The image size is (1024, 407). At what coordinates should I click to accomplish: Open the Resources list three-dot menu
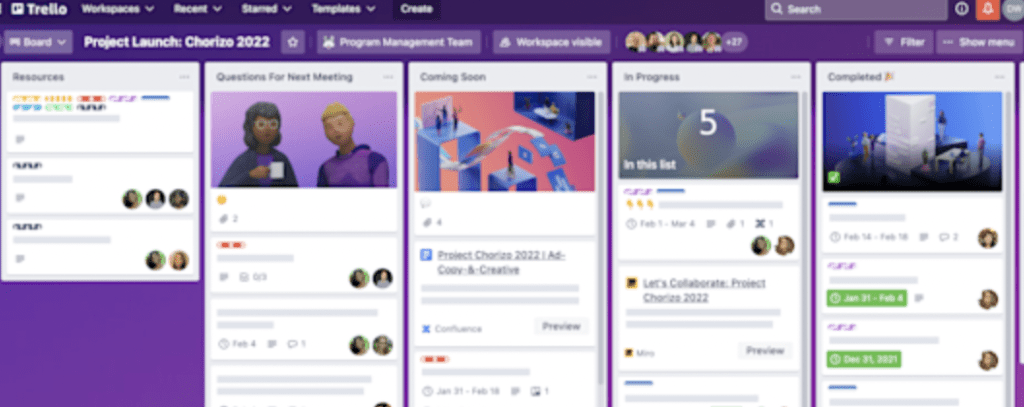coord(184,77)
